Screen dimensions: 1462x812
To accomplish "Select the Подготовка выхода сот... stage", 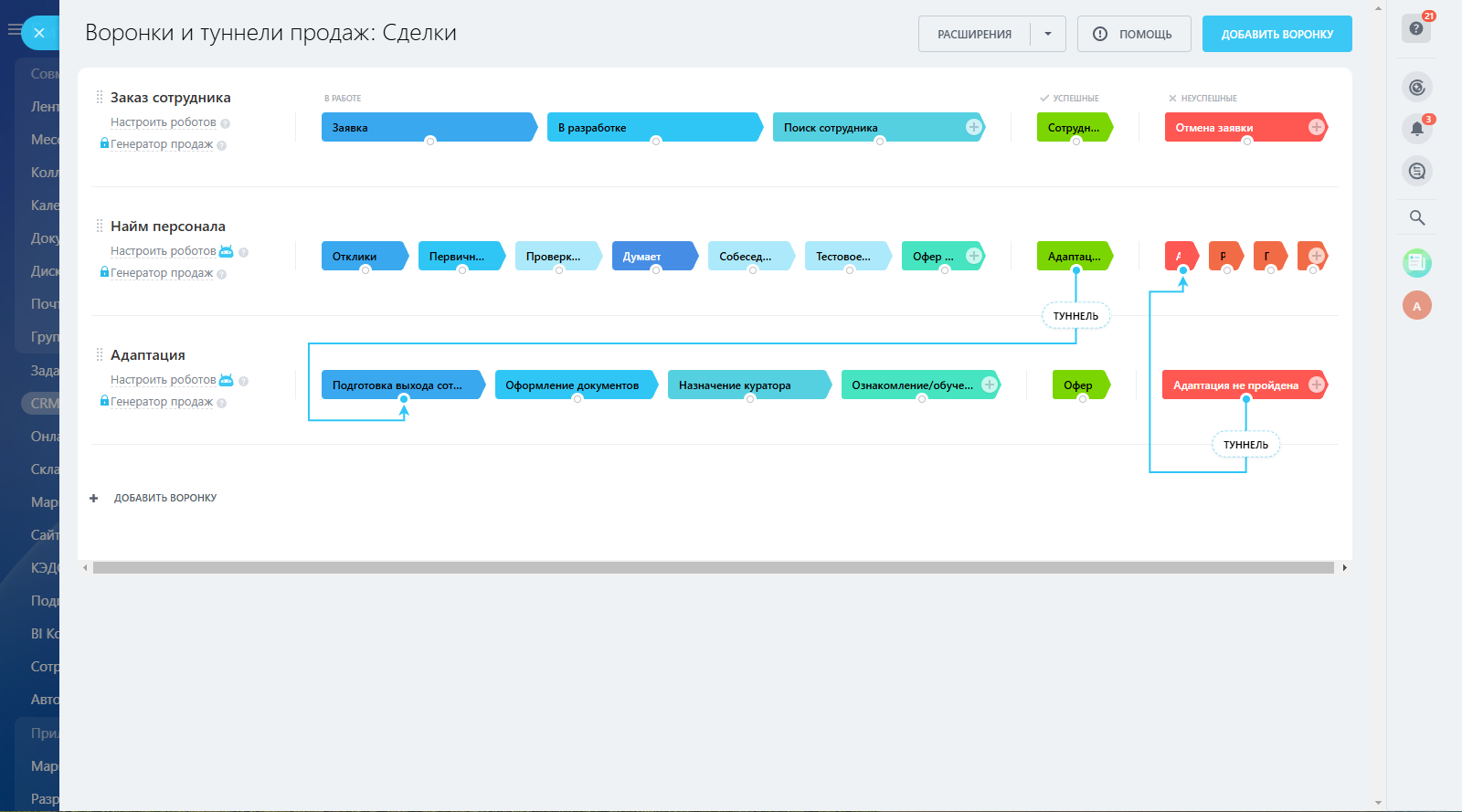I will (403, 385).
